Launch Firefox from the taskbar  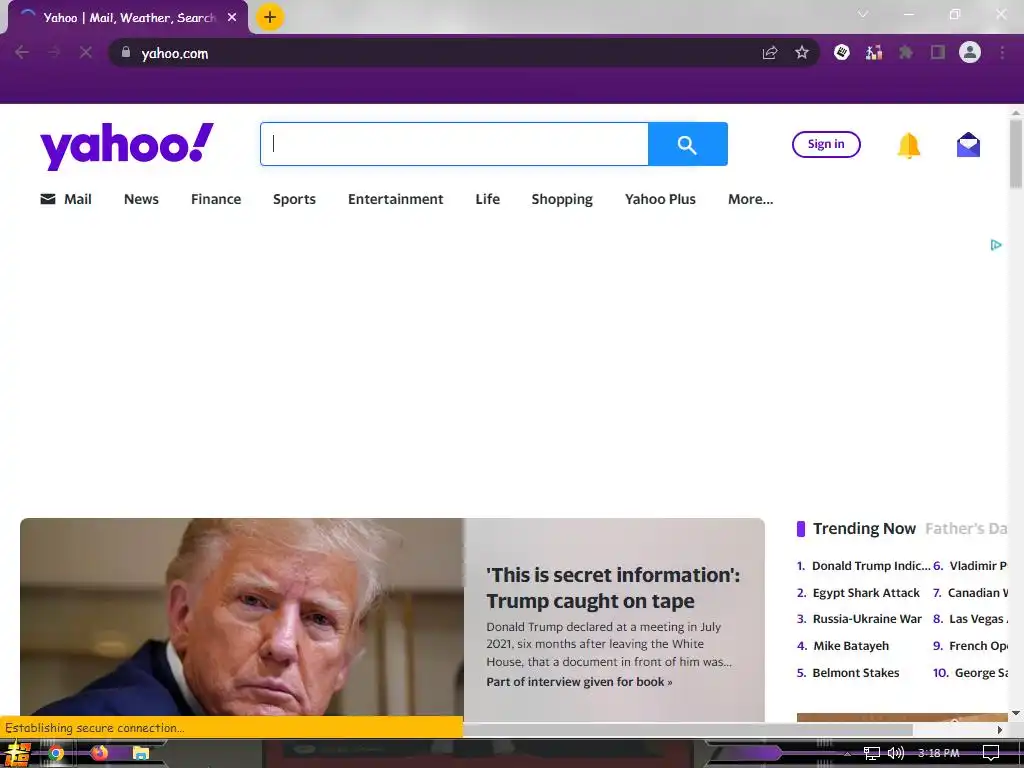click(99, 754)
